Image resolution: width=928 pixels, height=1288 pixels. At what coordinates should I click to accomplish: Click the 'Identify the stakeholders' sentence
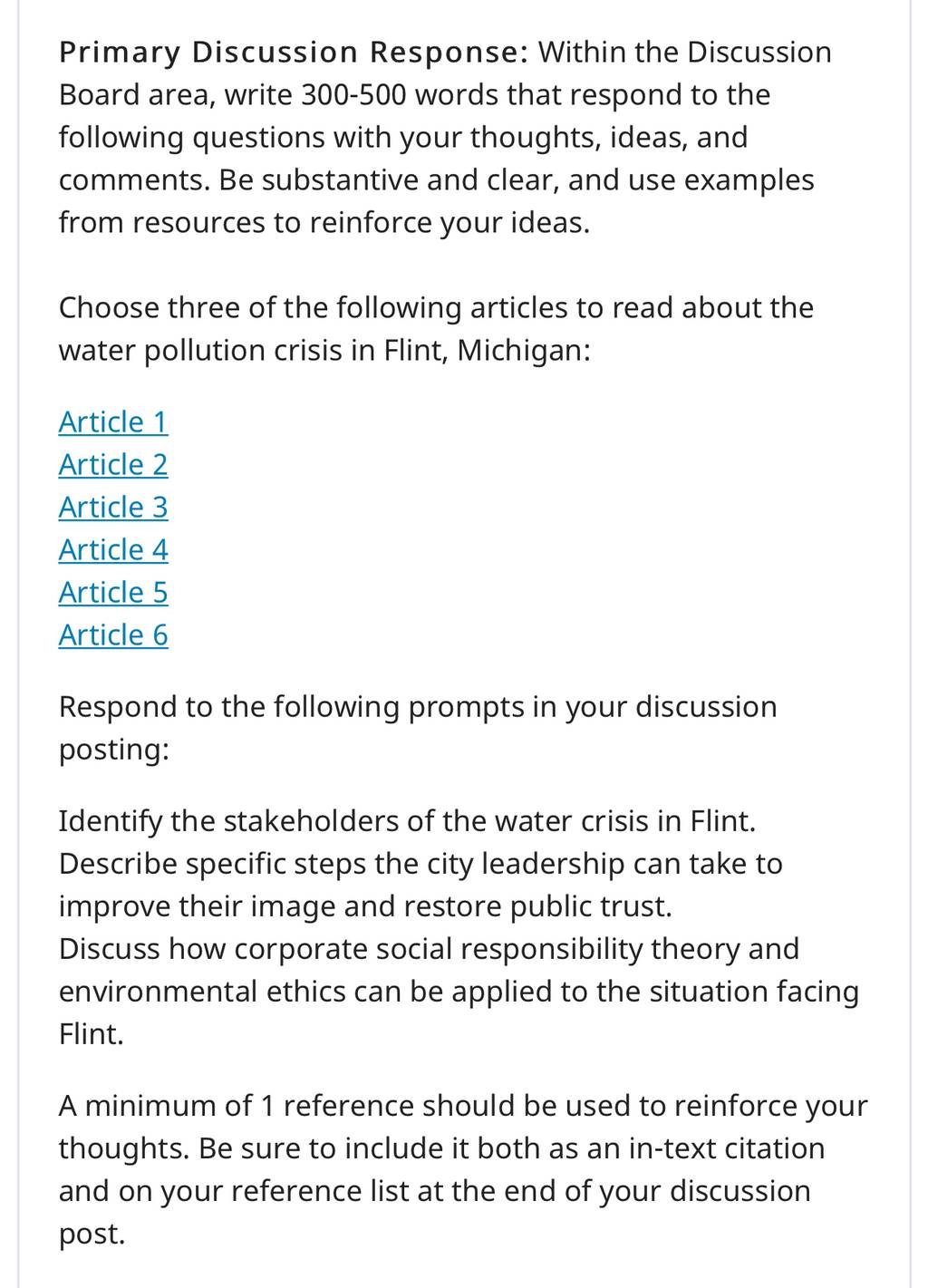click(407, 821)
